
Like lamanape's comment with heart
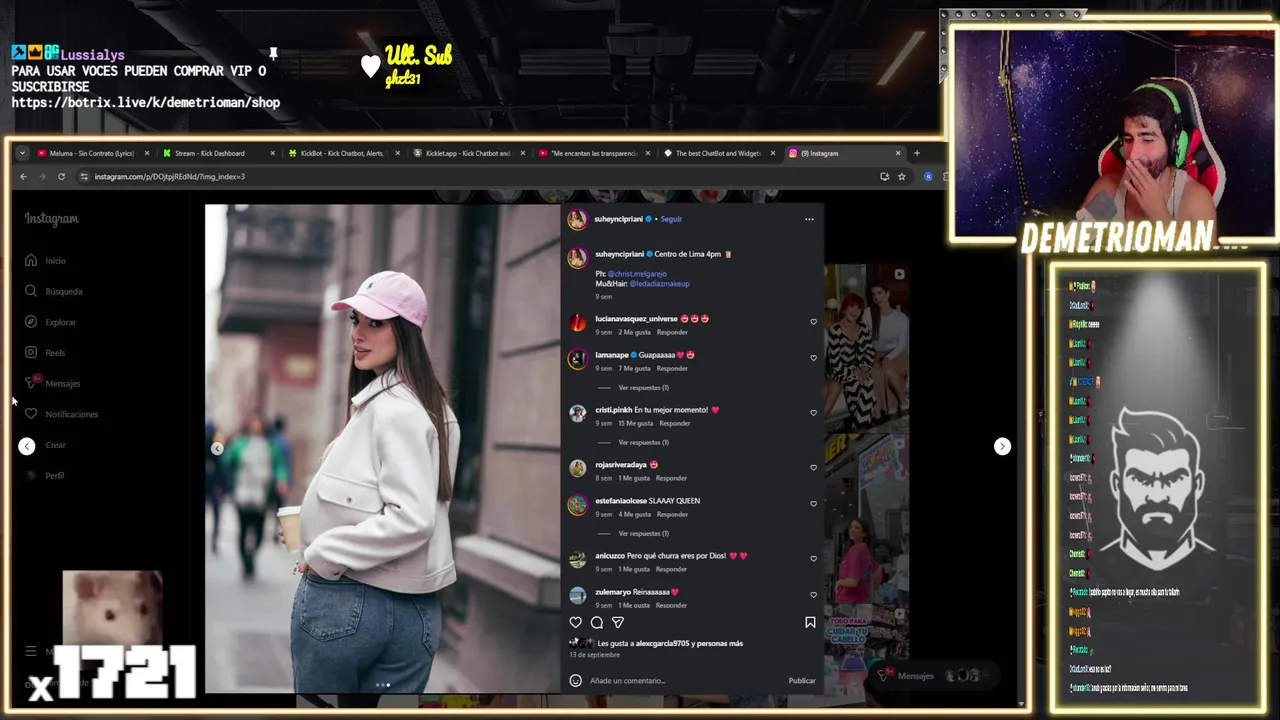pos(813,358)
